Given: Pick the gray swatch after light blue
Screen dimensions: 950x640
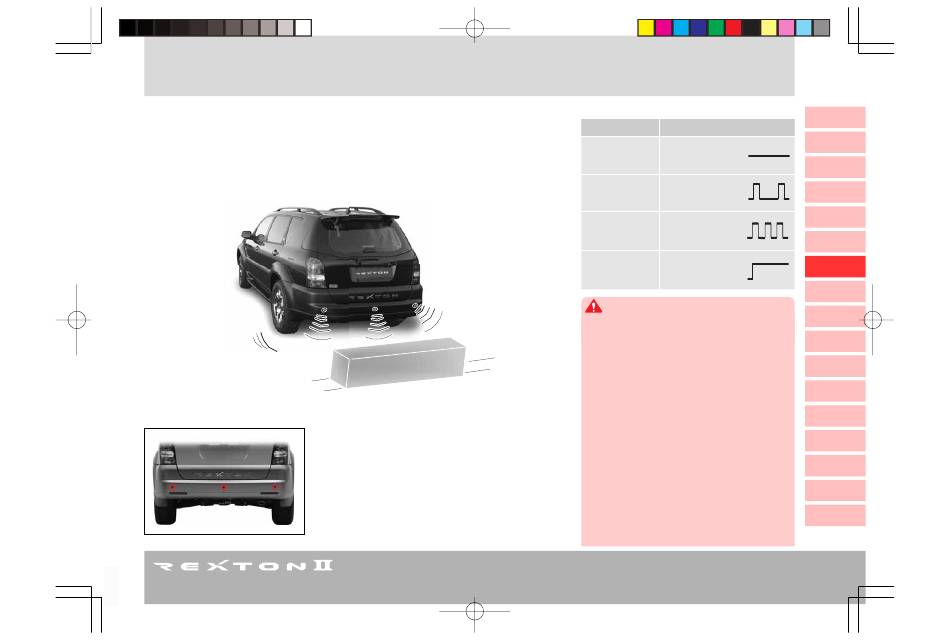Looking at the screenshot, I should coord(821,28).
